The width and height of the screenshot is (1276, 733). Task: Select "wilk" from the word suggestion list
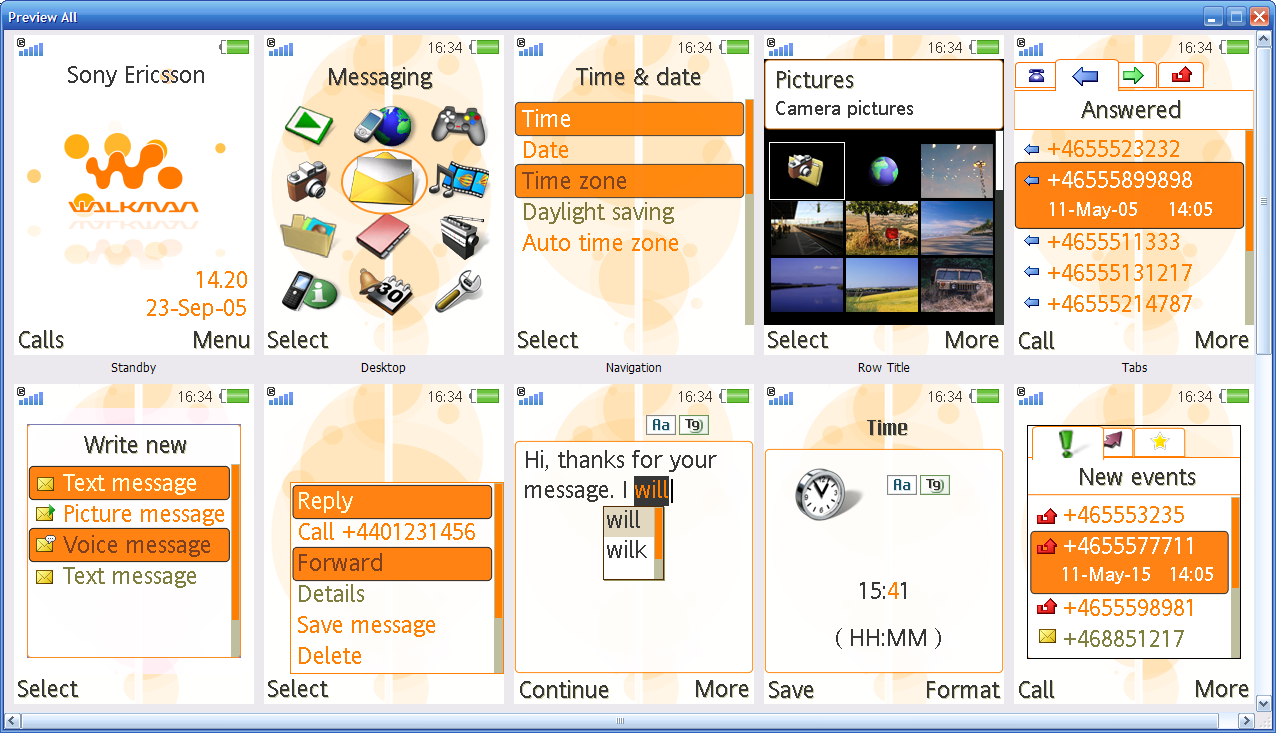pos(625,548)
